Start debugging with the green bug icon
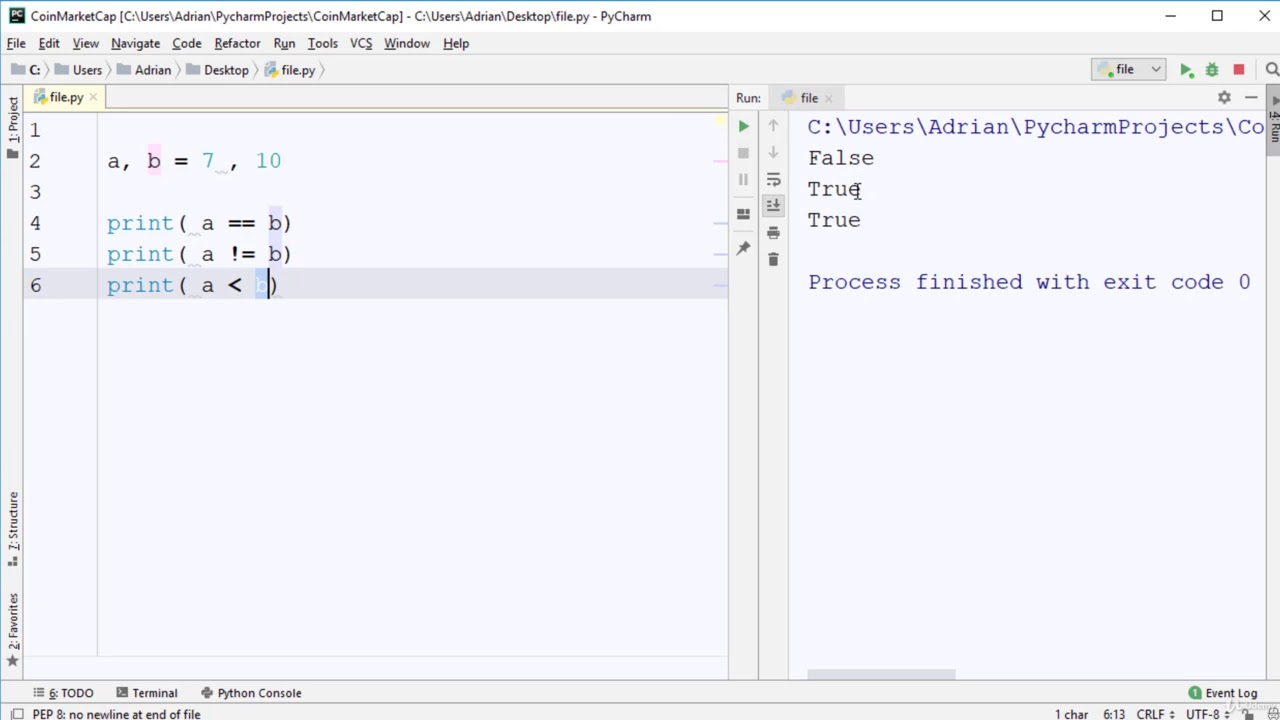Screen dimensions: 1280x720 (x=1212, y=70)
